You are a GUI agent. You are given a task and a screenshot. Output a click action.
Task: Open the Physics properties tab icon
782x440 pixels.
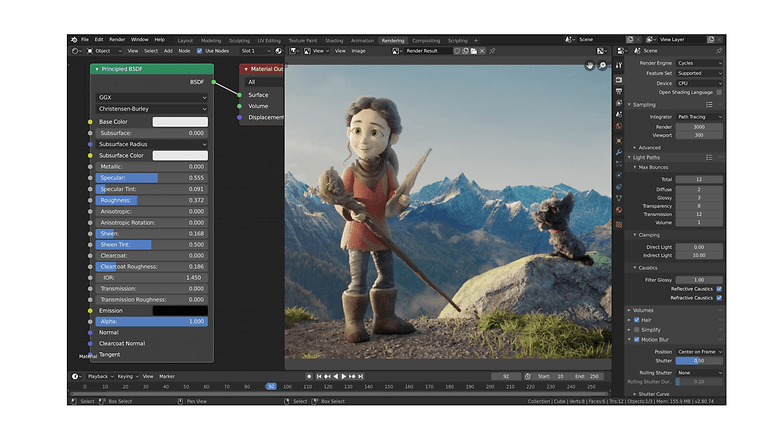tap(619, 175)
